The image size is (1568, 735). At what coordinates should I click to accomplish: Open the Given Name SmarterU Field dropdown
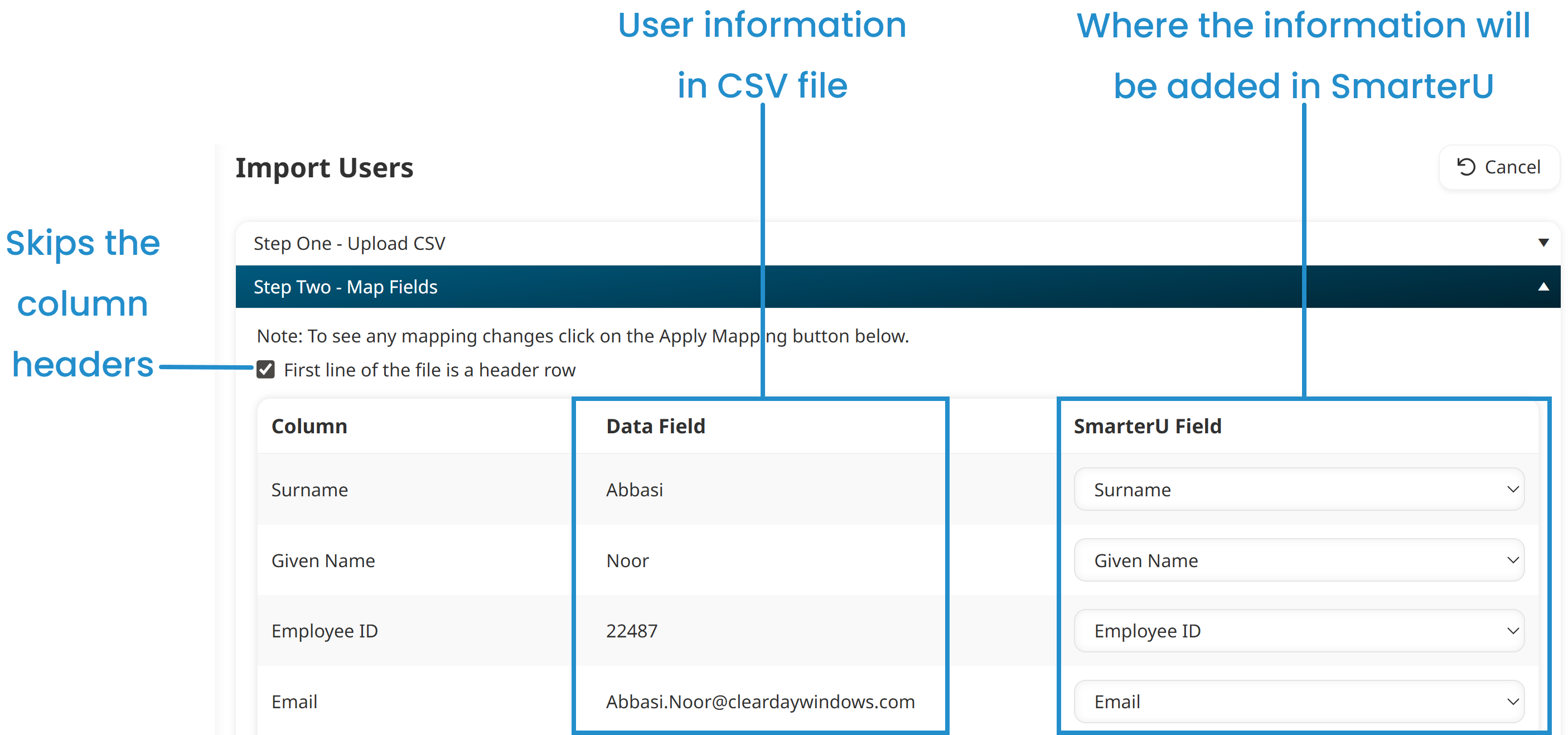(x=1299, y=560)
